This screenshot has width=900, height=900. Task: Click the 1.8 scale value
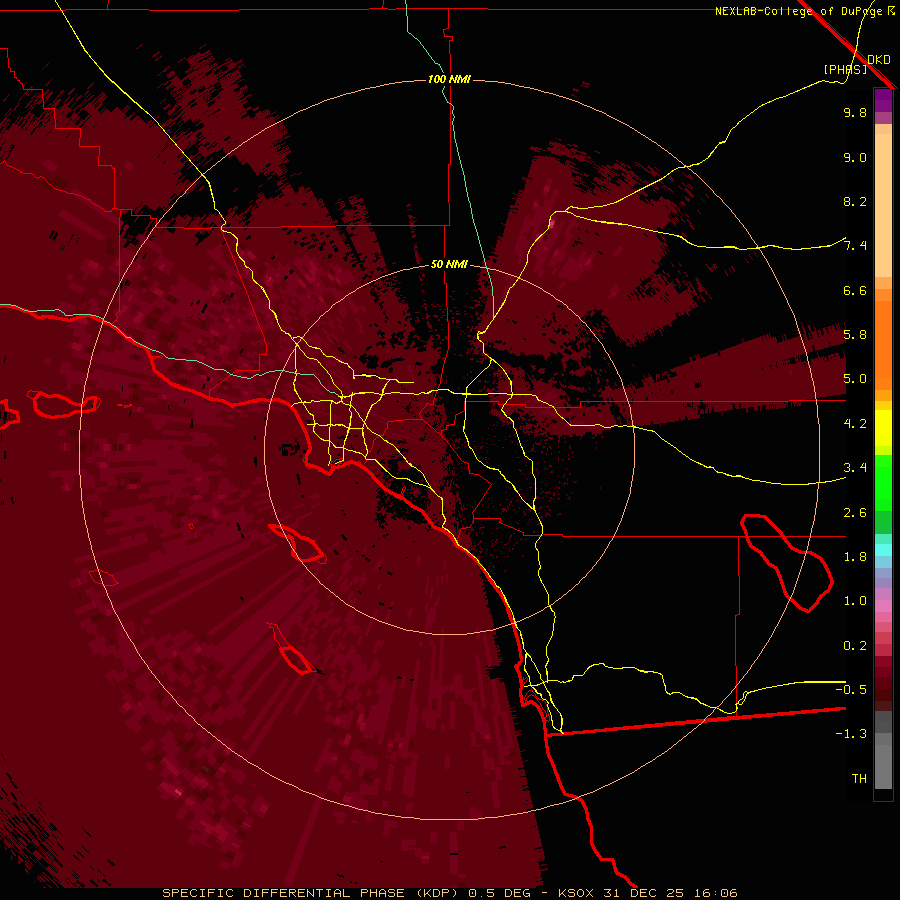tap(855, 557)
